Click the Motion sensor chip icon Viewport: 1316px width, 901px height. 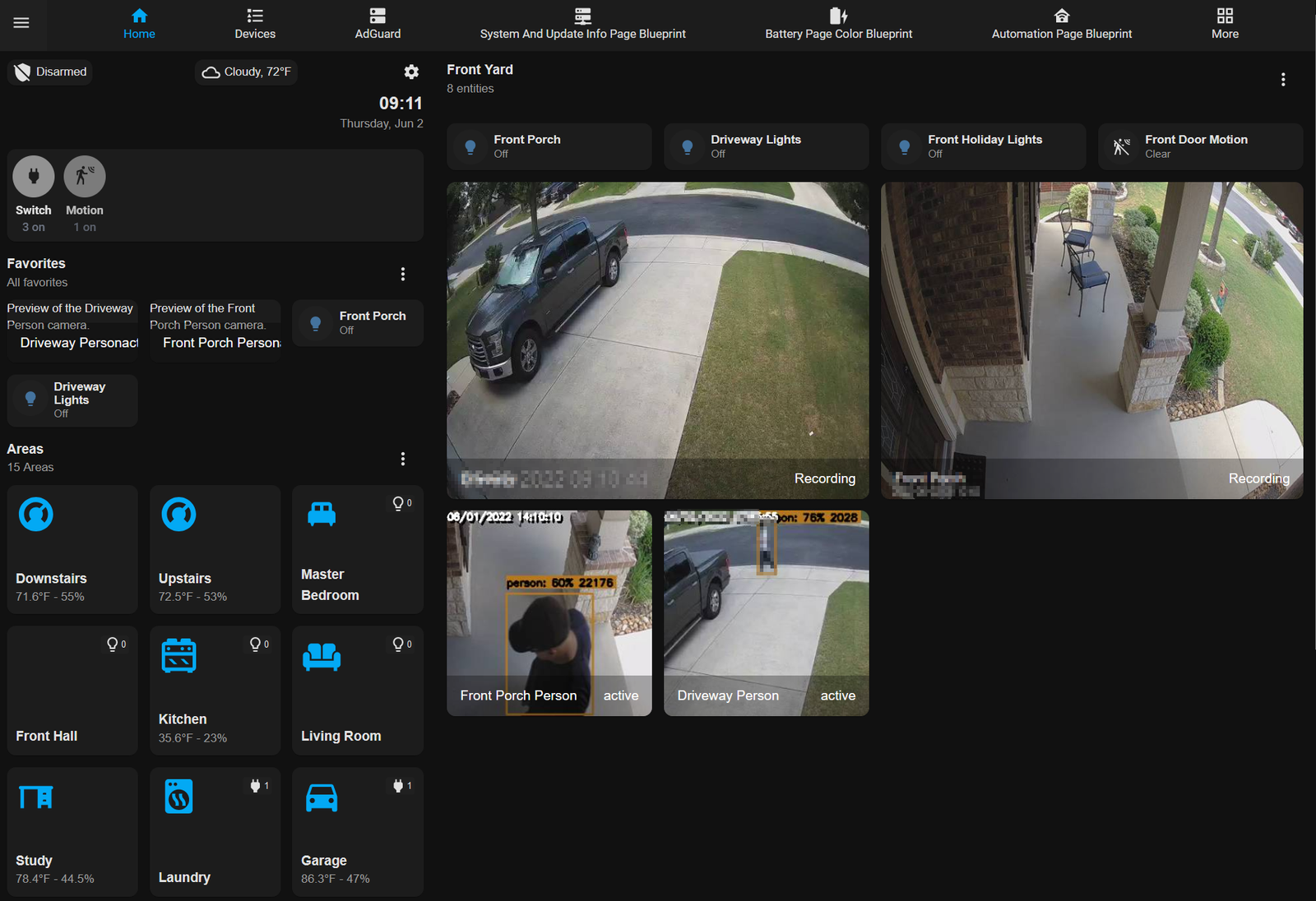pos(85,176)
